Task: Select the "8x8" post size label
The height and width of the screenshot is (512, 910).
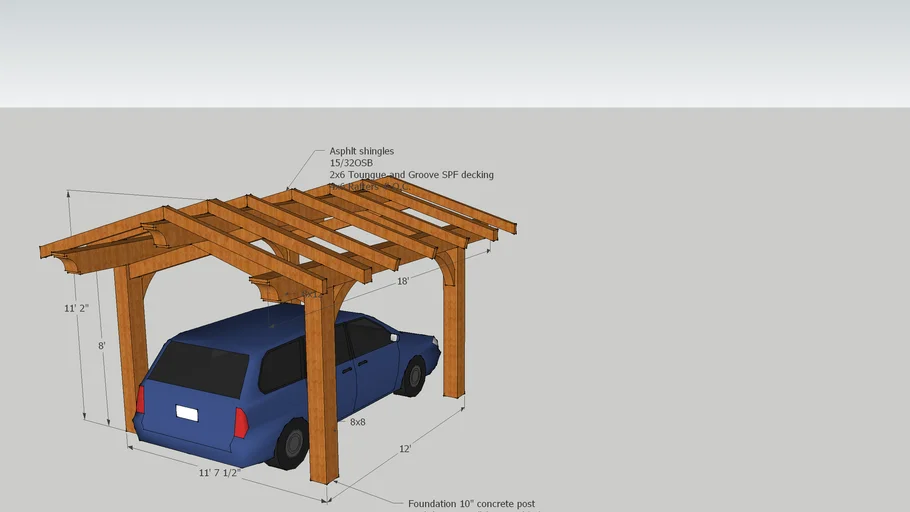Action: point(357,422)
